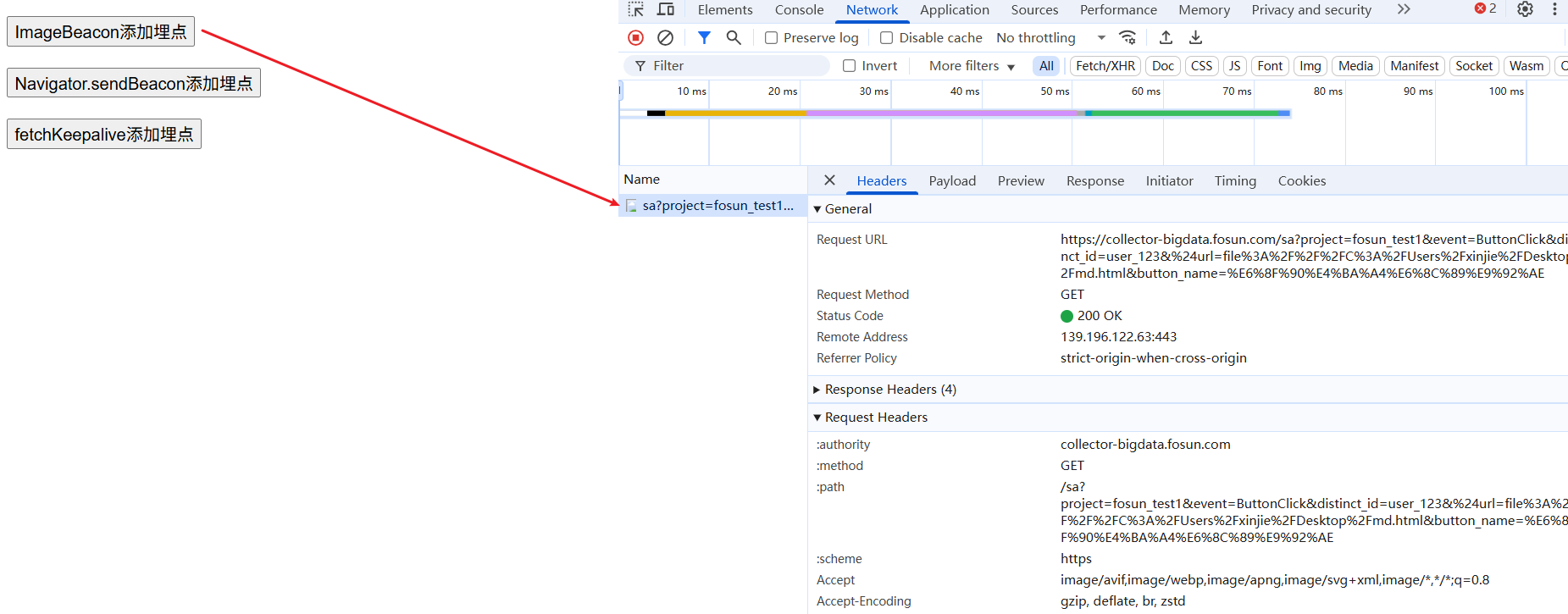Click the export HAR download icon
Viewport: 1568px width, 614px height.
pyautogui.click(x=1195, y=37)
